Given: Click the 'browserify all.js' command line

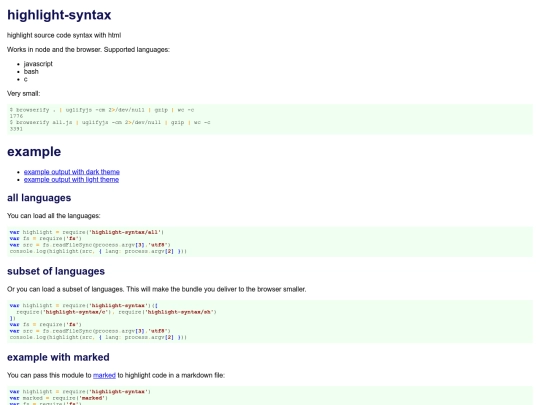Looking at the screenshot, I should tap(110, 122).
